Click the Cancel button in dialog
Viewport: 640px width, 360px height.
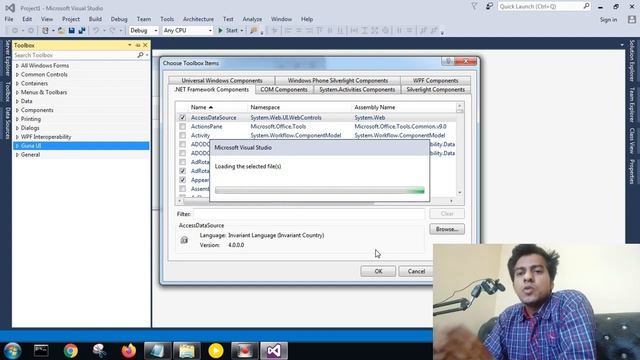[x=416, y=271]
